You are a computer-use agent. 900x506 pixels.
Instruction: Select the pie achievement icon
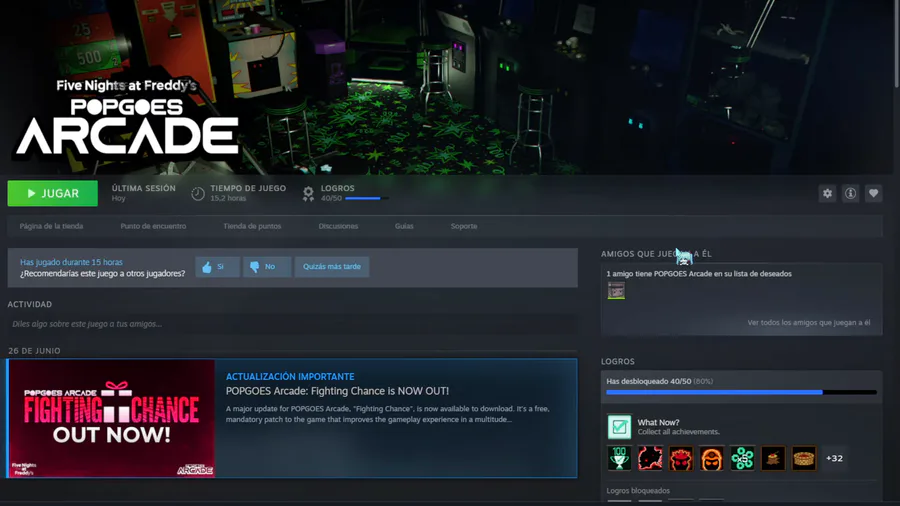point(804,458)
